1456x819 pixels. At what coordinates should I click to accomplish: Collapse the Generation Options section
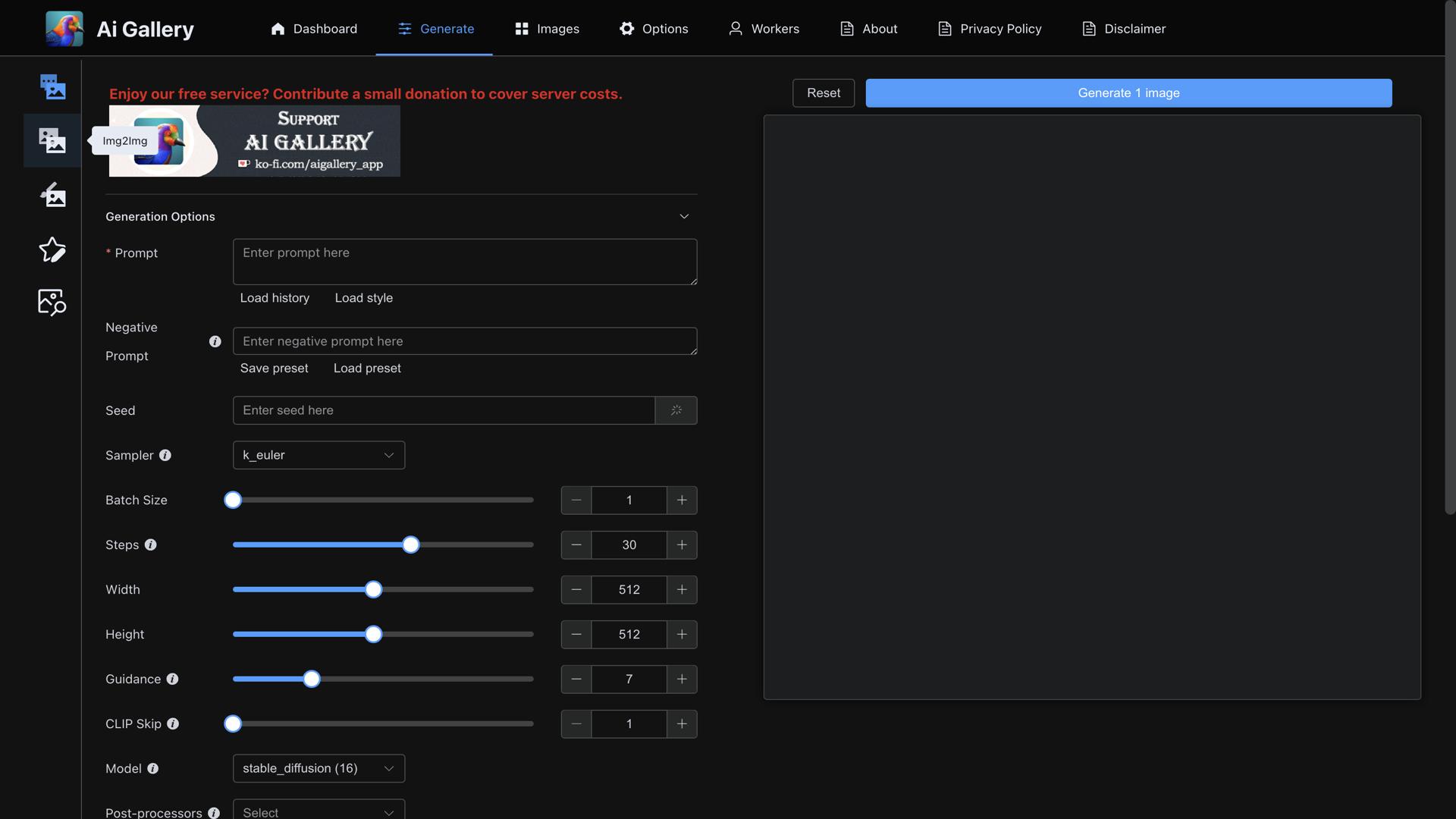pyautogui.click(x=684, y=216)
